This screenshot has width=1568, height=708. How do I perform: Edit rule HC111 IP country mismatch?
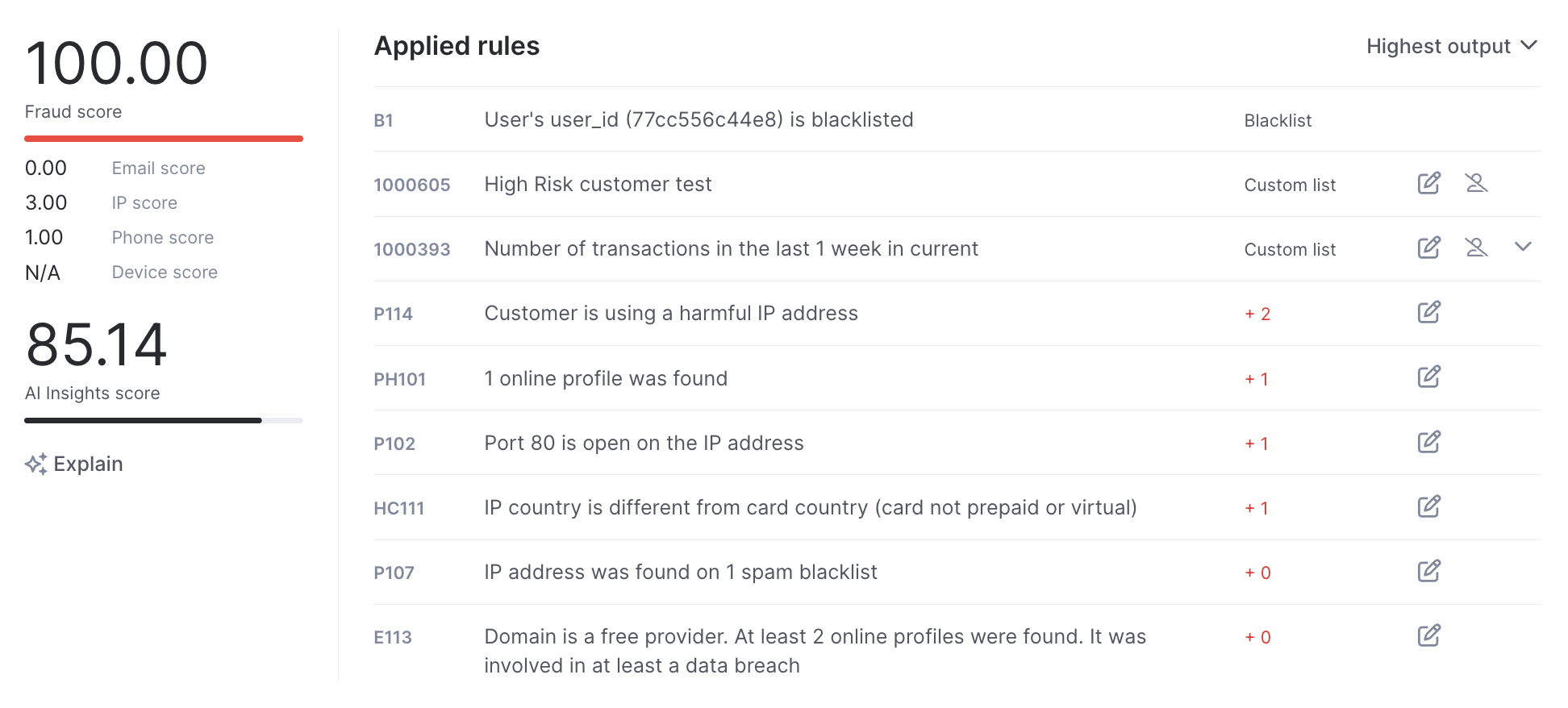(x=1428, y=507)
